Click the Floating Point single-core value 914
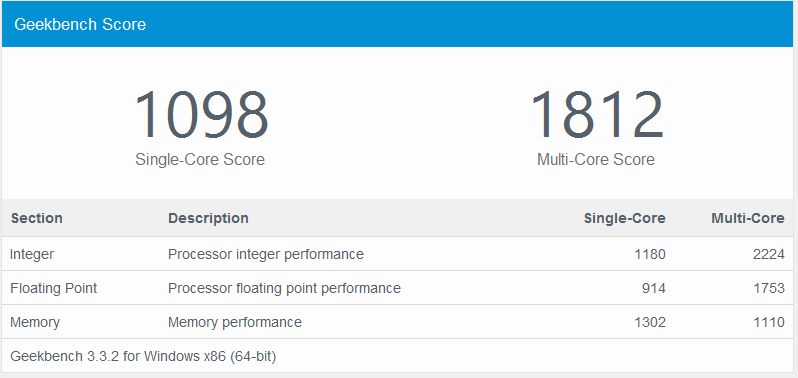Viewport: 798px width, 378px height. coord(653,288)
